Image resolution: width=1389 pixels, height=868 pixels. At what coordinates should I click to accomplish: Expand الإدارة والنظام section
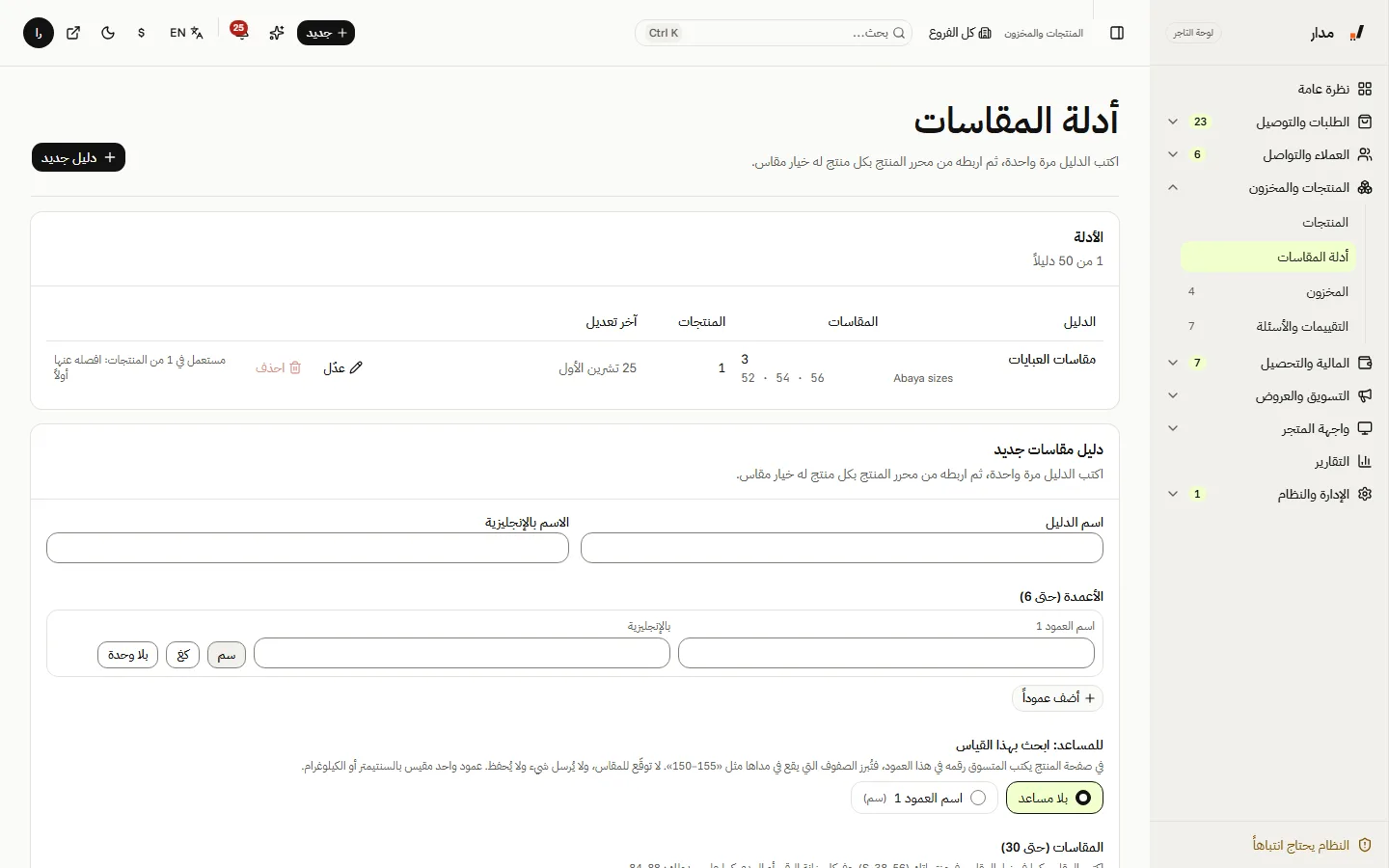[x=1269, y=494]
